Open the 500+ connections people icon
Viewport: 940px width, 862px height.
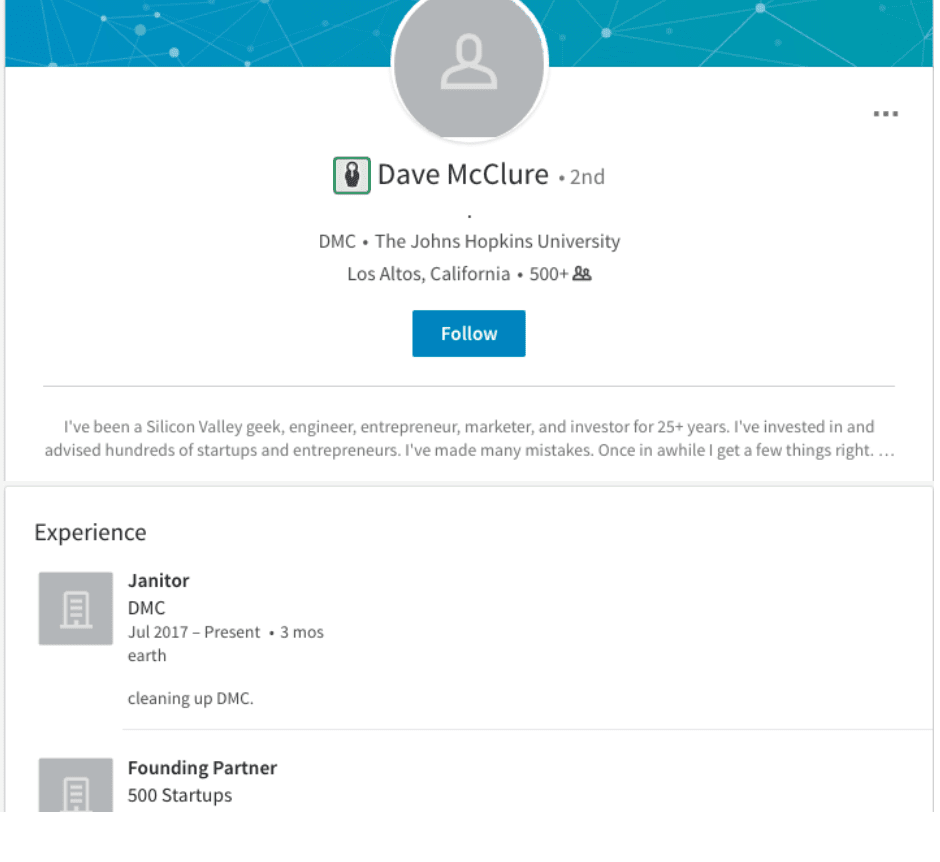tap(582, 274)
